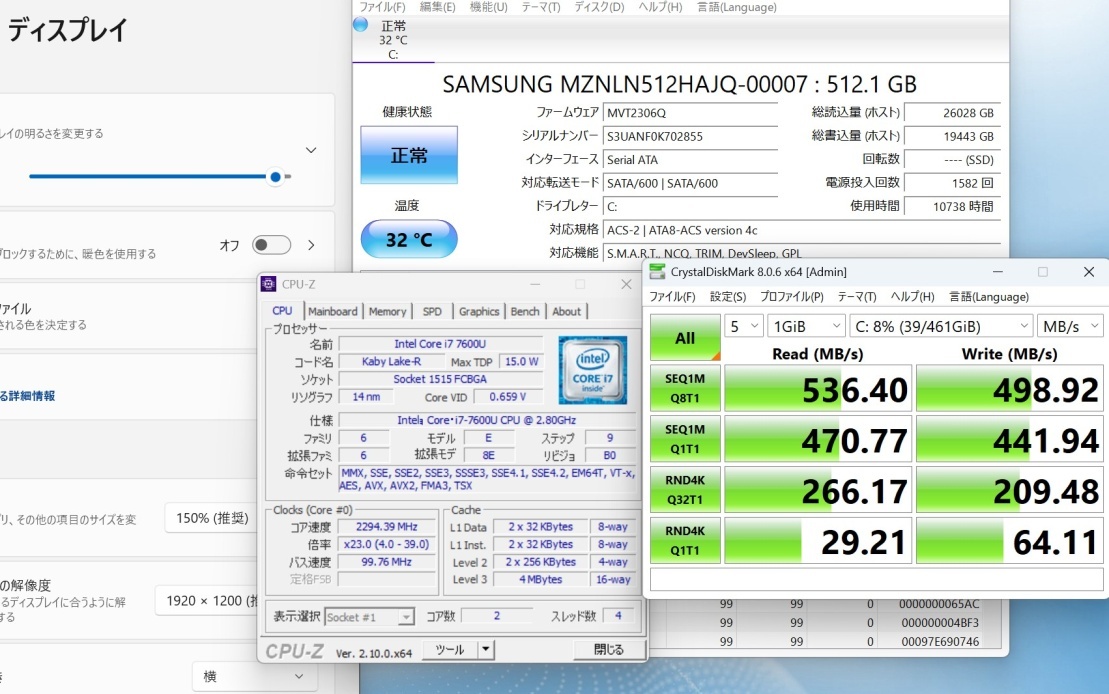Run the RND4K Q1T1 test button

point(685,540)
